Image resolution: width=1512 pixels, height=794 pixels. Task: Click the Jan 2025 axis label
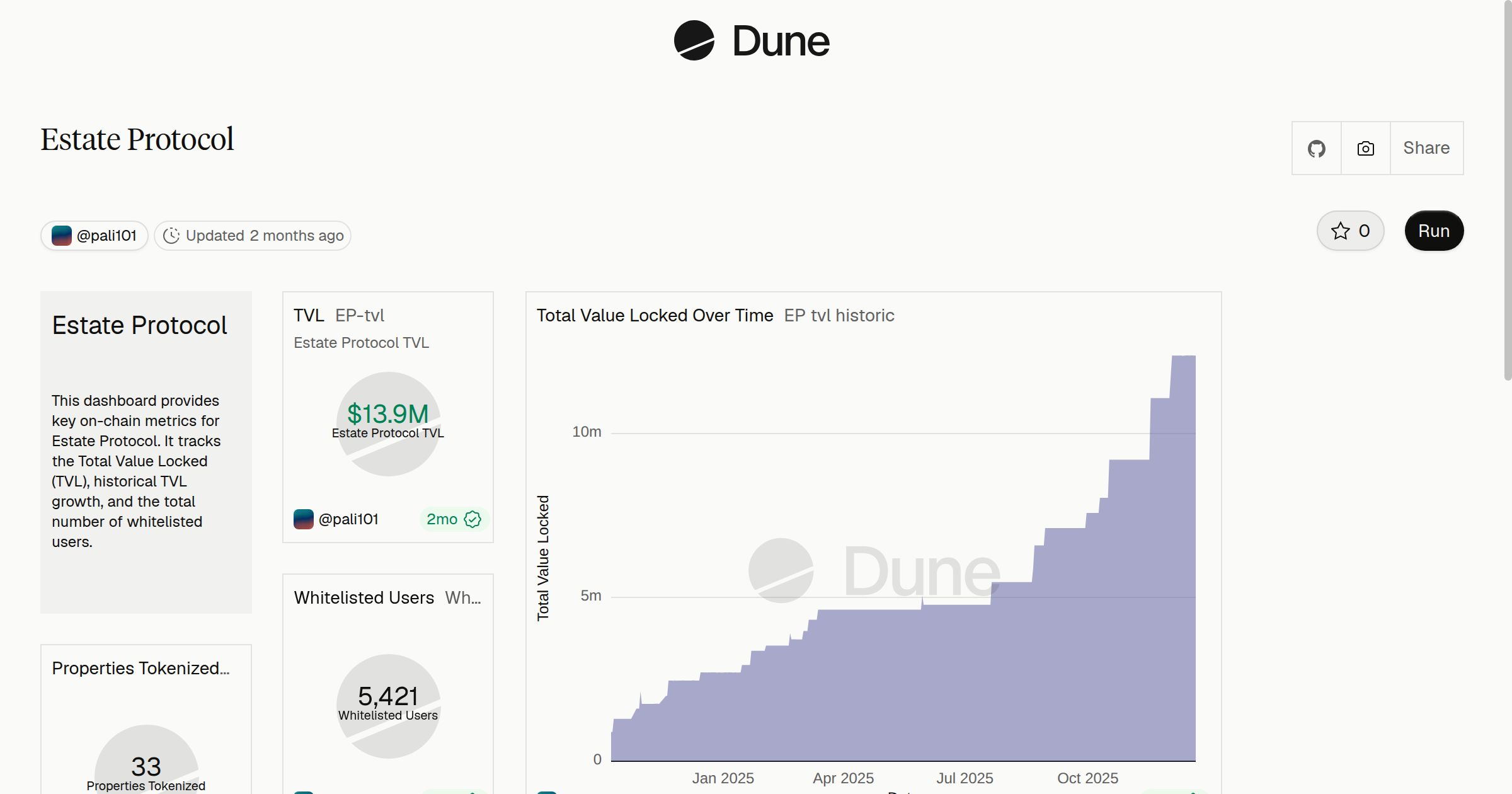point(723,778)
